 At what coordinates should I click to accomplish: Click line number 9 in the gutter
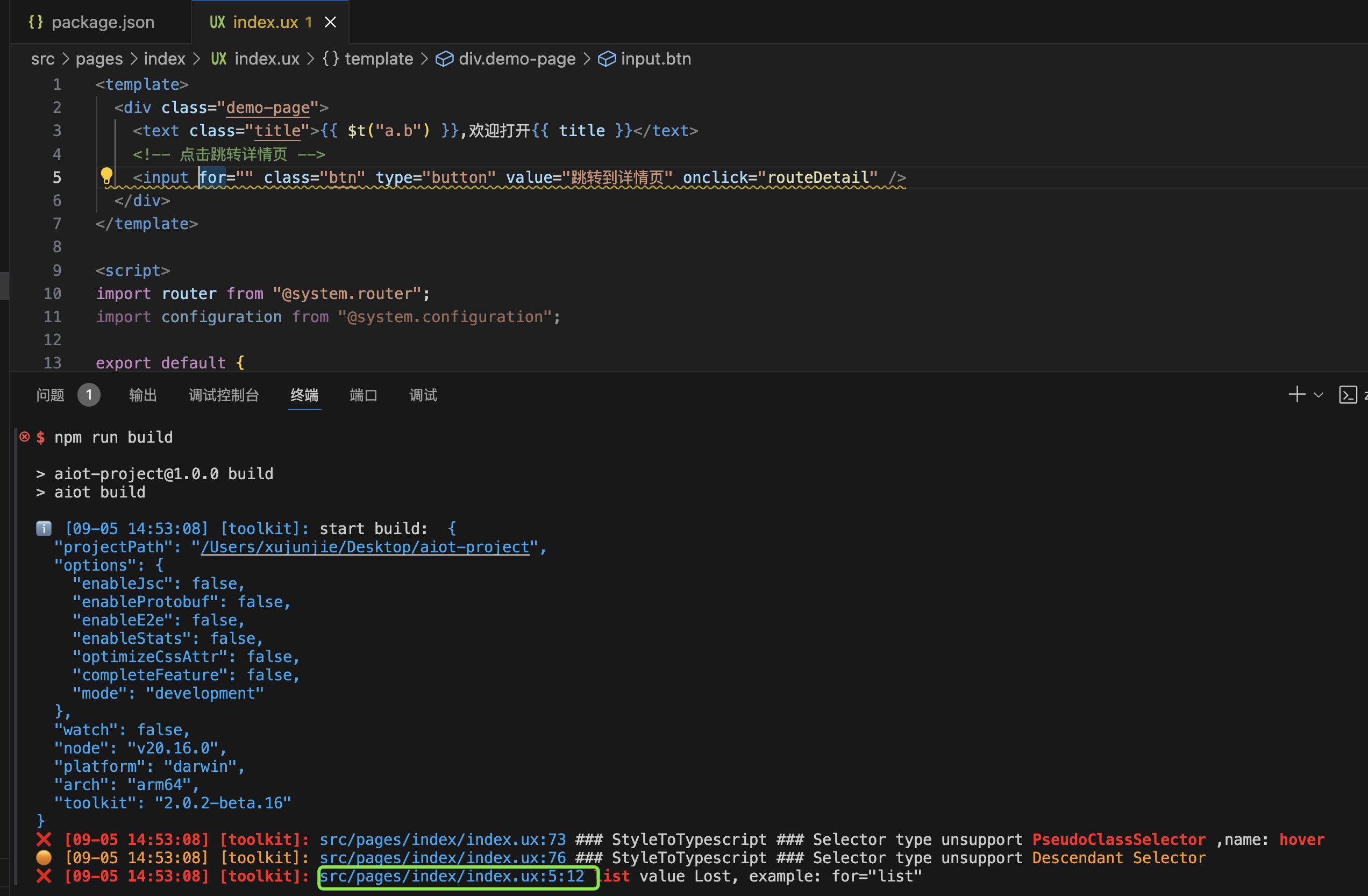(57, 270)
